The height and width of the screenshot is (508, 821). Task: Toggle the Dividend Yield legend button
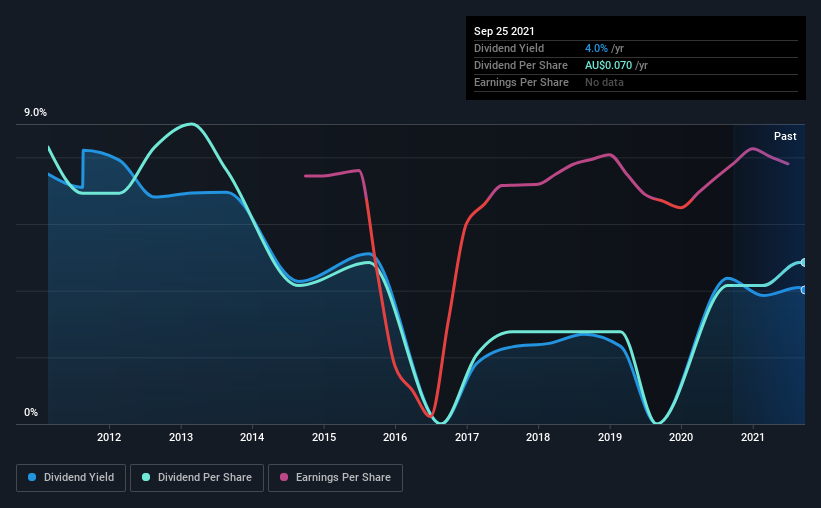tap(71, 478)
